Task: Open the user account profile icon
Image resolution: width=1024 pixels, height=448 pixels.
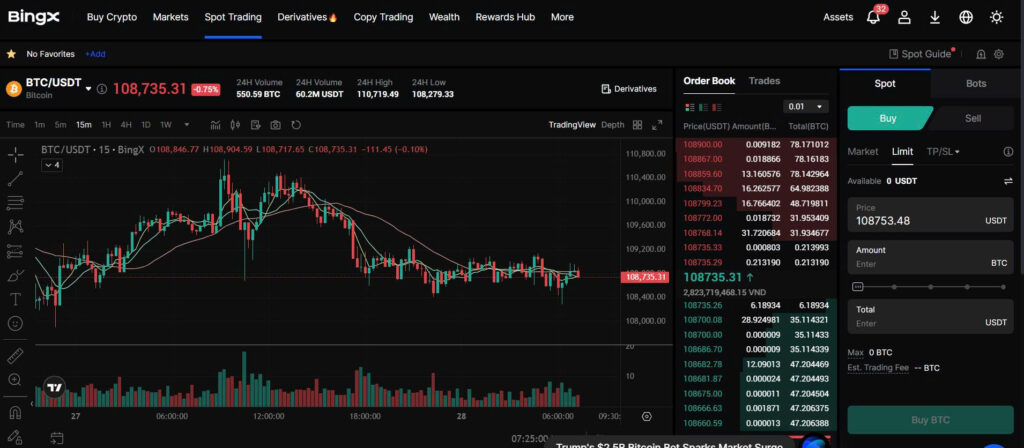Action: point(904,17)
